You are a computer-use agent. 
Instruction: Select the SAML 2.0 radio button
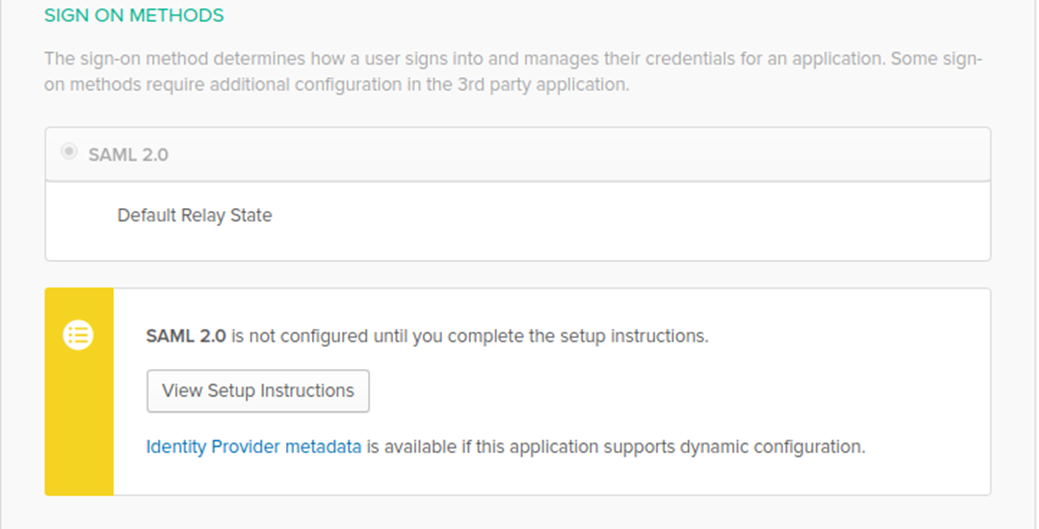click(69, 152)
